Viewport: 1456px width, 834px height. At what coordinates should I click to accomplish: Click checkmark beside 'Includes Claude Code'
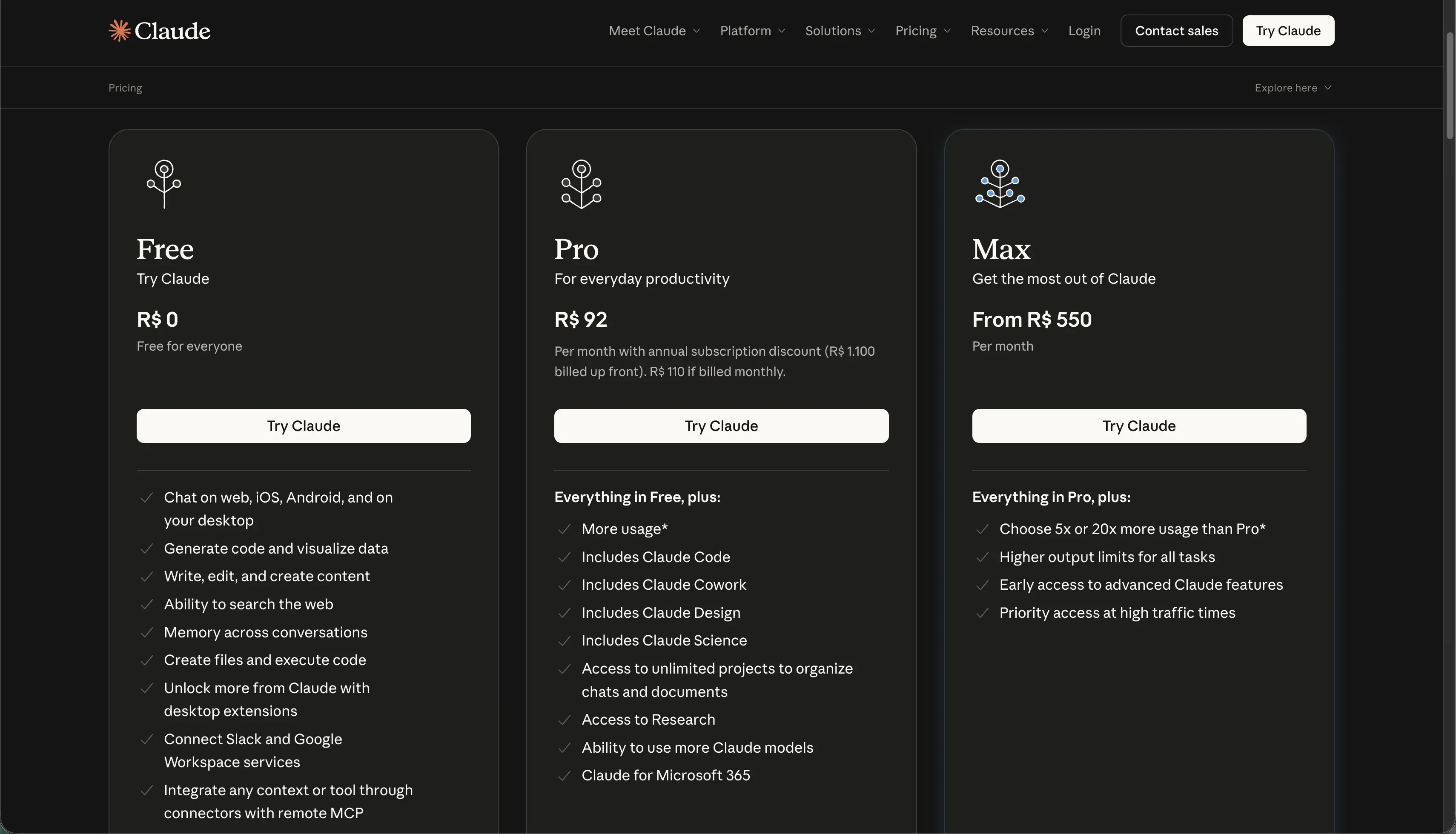click(565, 557)
